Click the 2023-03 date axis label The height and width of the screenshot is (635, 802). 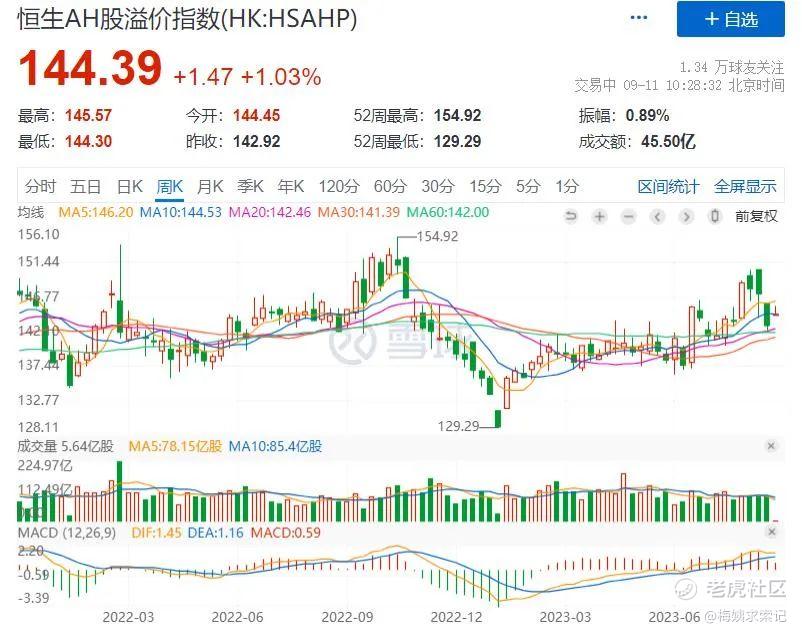565,617
